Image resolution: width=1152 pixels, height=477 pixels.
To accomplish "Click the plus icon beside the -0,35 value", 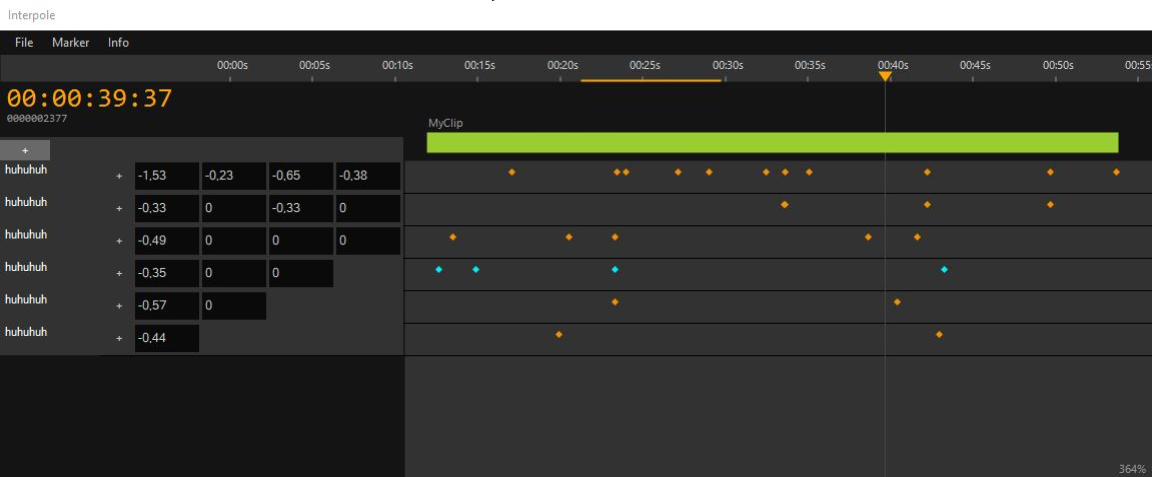I will 119,274.
